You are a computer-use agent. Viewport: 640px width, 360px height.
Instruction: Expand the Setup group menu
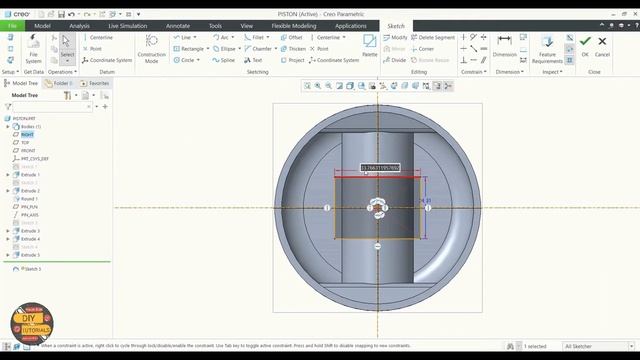[x=10, y=72]
